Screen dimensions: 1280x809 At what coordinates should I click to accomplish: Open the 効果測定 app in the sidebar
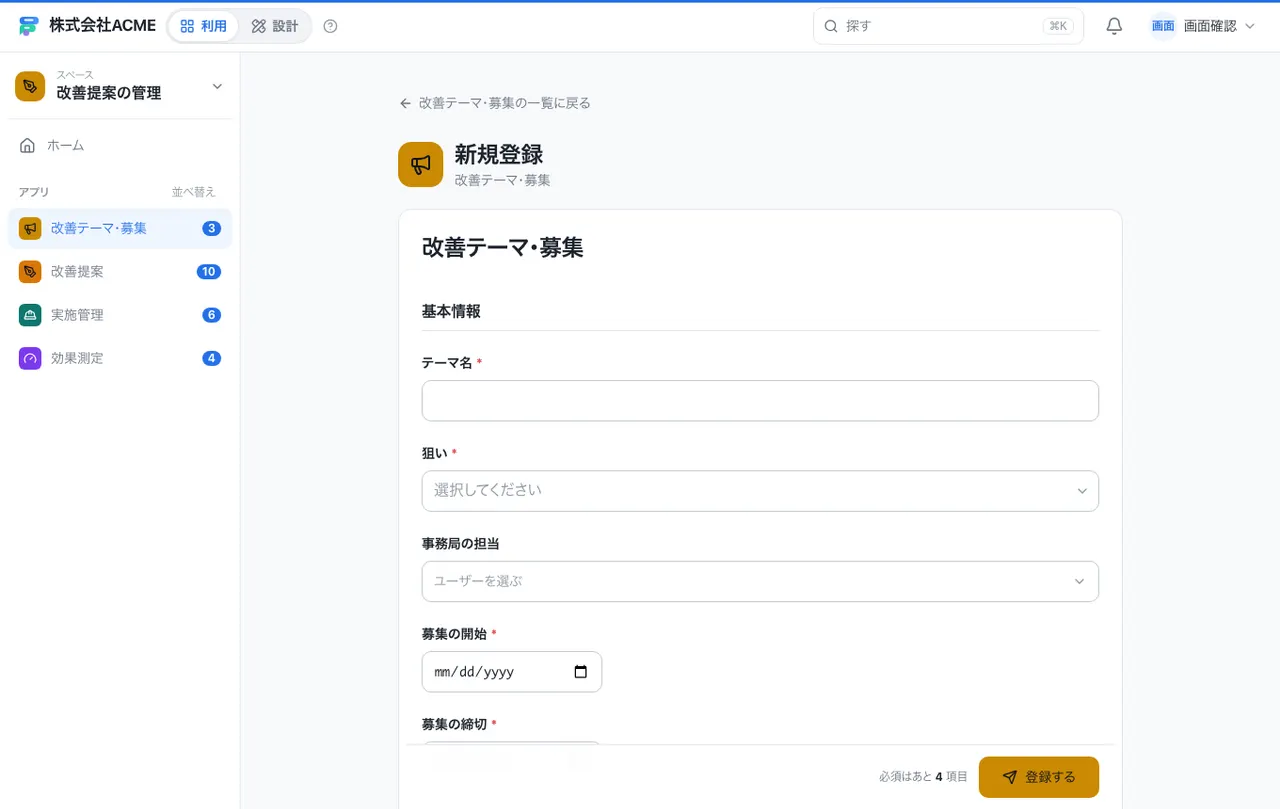point(120,358)
